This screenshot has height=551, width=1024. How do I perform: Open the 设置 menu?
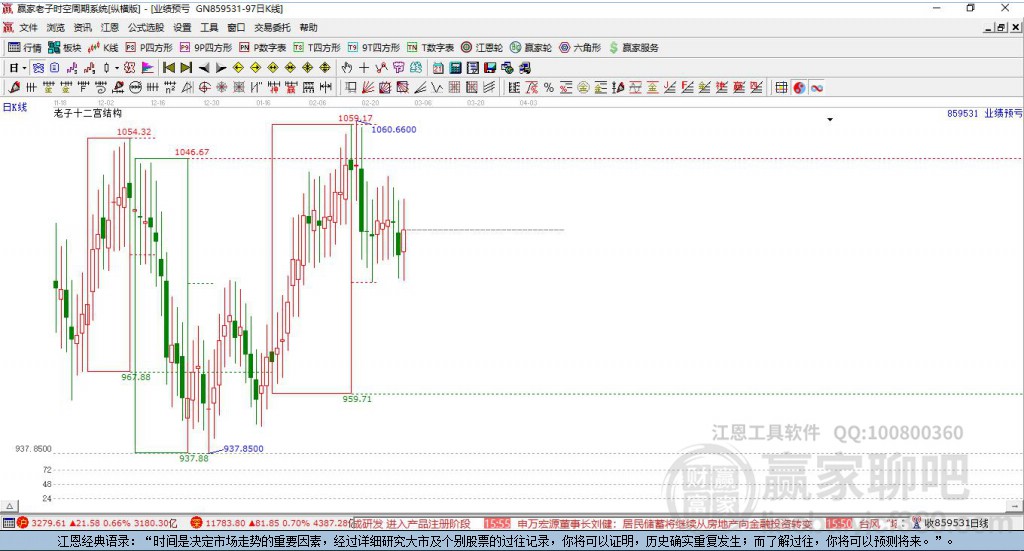coord(182,27)
